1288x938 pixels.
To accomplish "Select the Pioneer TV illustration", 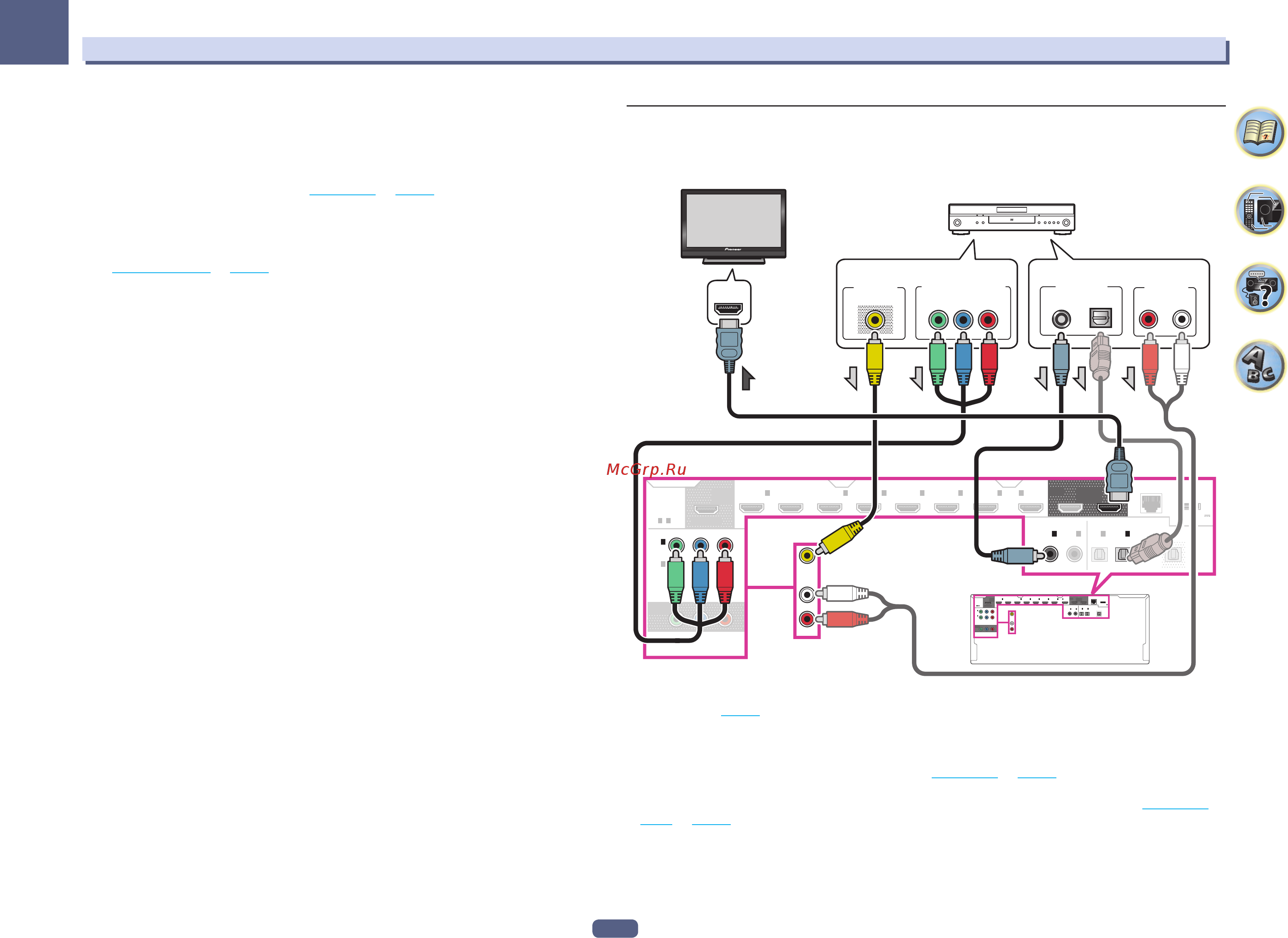I will pyautogui.click(x=733, y=227).
